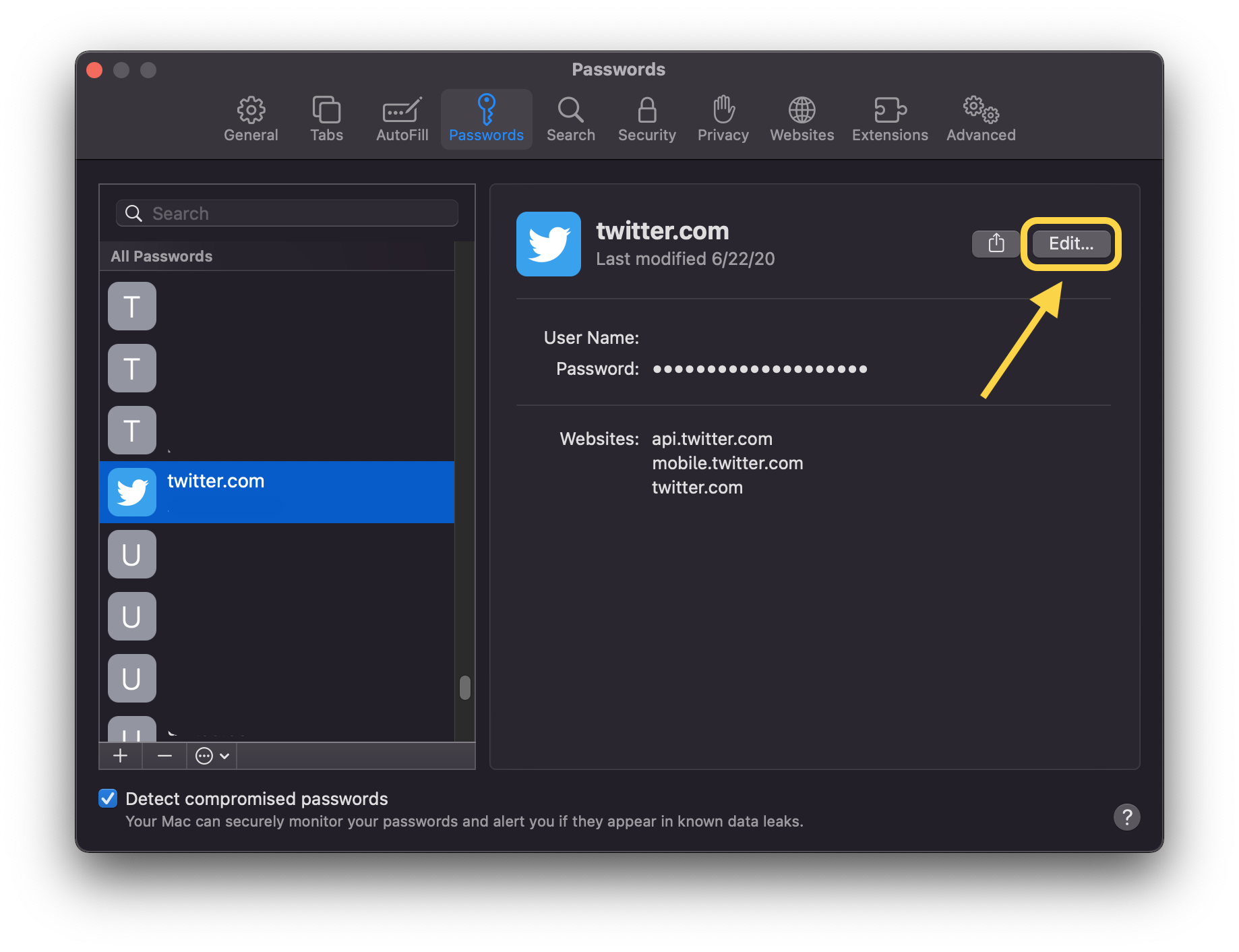This screenshot has height=952, width=1239.
Task: Add a new password with plus button
Action: click(121, 756)
